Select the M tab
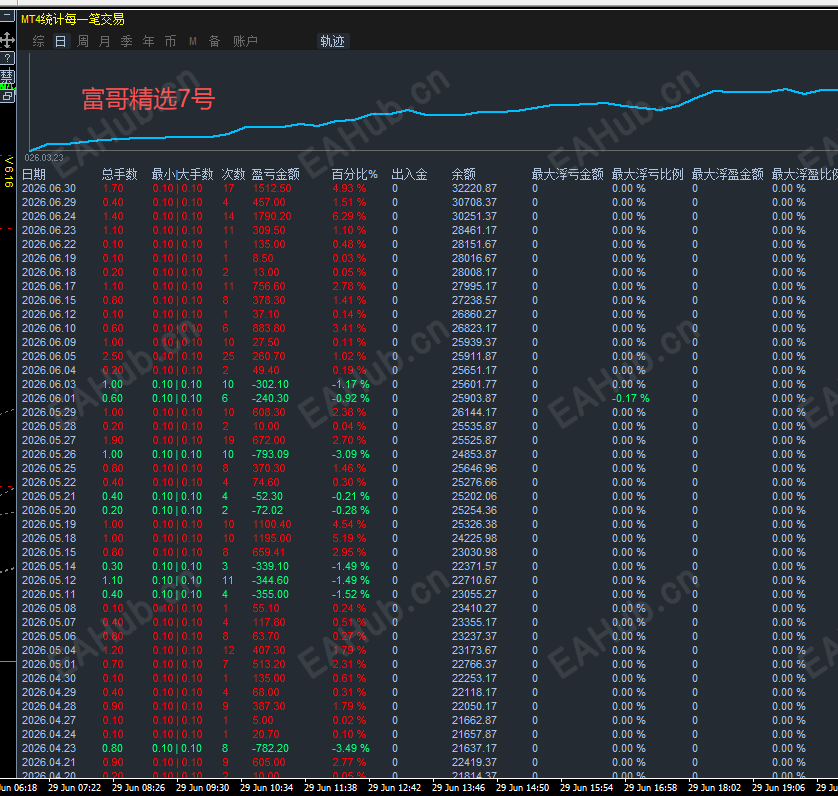838x796 pixels. pyautogui.click(x=193, y=41)
